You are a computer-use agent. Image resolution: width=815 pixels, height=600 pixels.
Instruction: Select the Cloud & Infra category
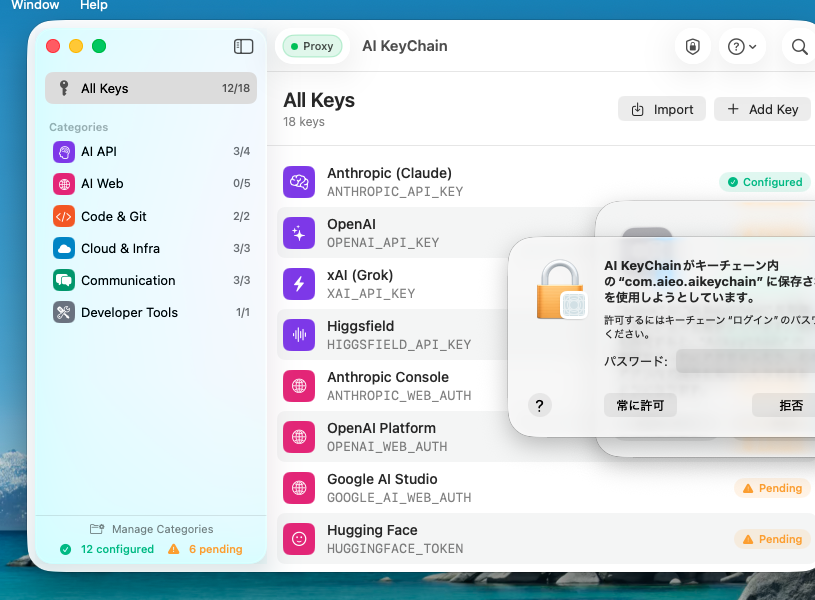[x=150, y=248]
